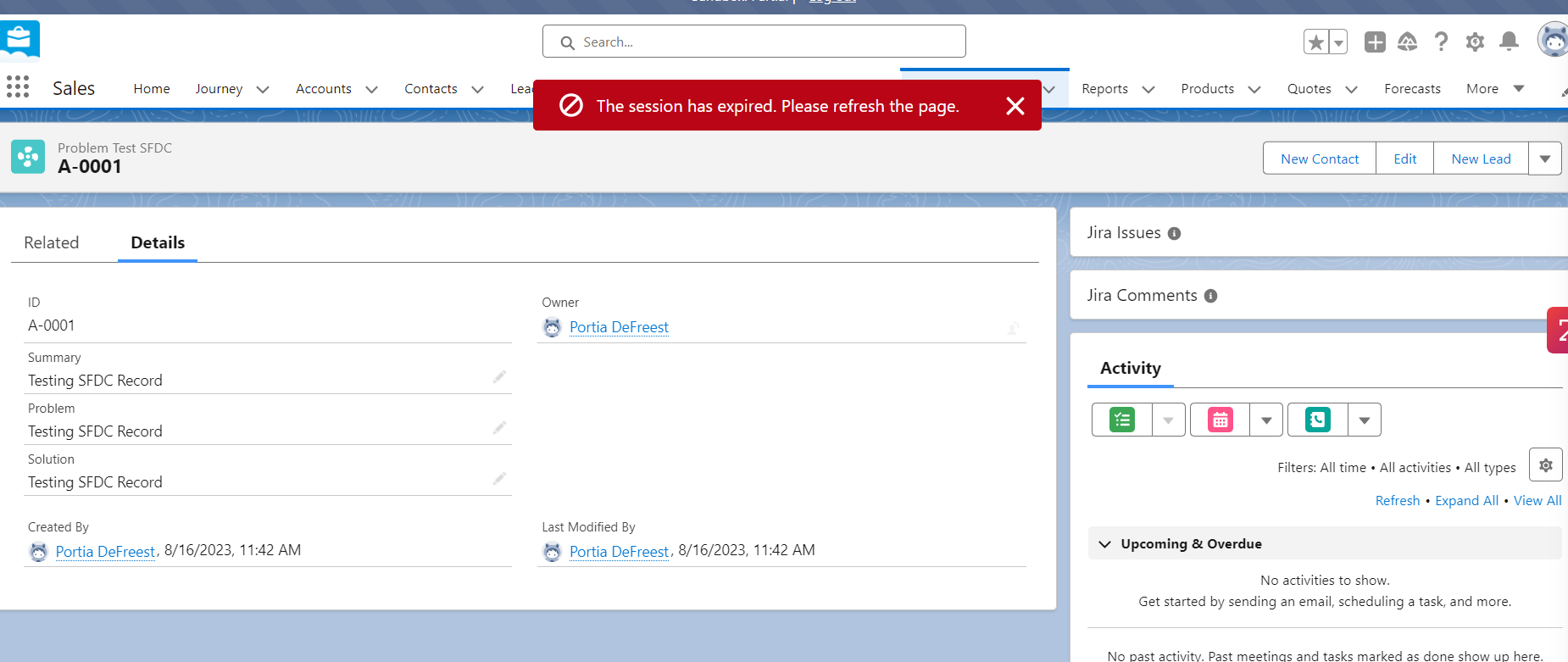This screenshot has width=1568, height=662.
Task: Open the App Launcher grid
Action: click(18, 86)
